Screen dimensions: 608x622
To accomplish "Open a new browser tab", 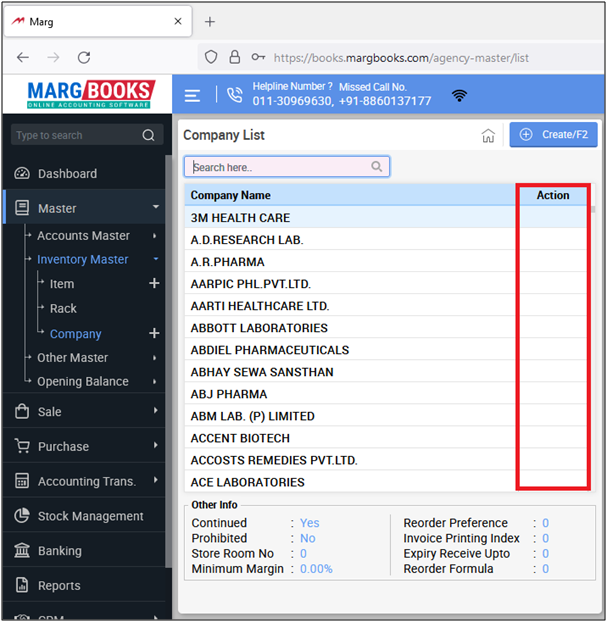I will [x=210, y=22].
